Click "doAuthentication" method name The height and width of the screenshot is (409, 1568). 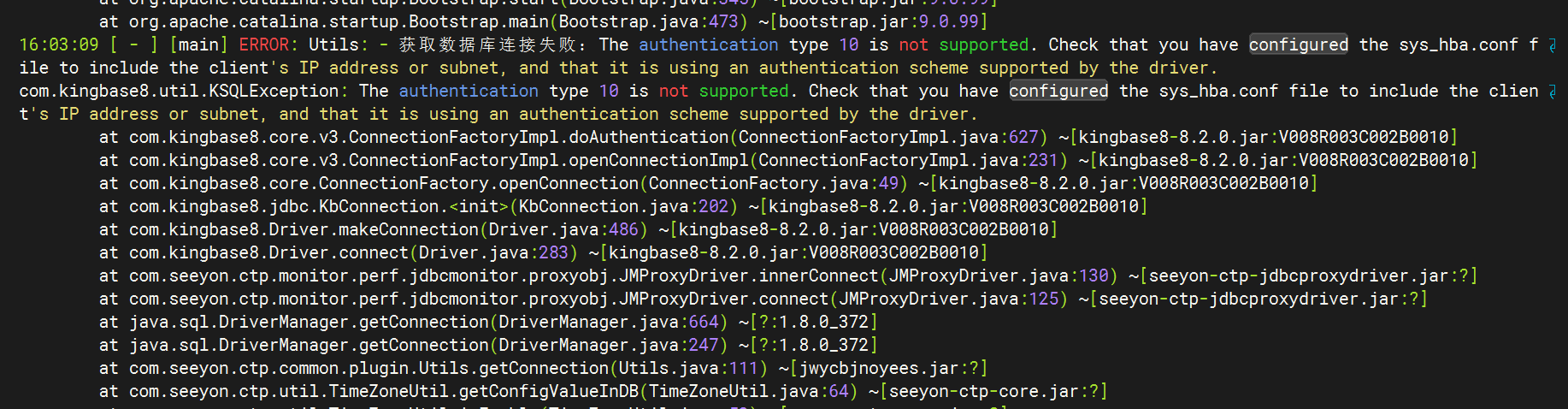[649, 137]
